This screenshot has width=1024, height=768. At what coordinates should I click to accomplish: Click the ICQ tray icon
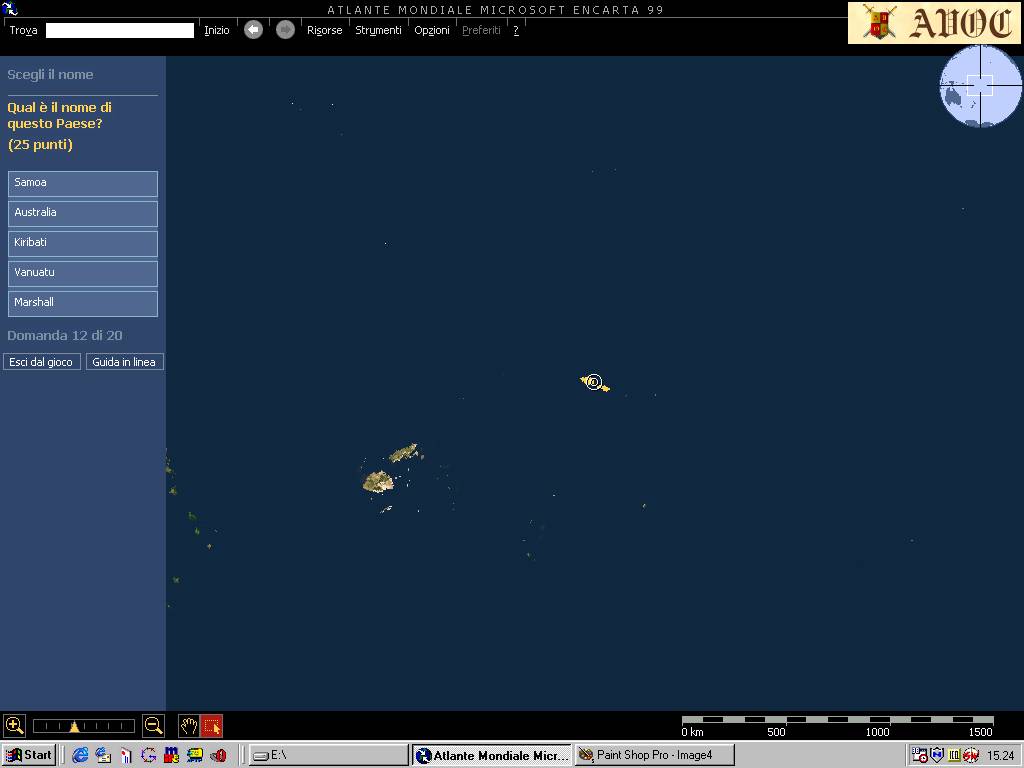click(x=954, y=755)
